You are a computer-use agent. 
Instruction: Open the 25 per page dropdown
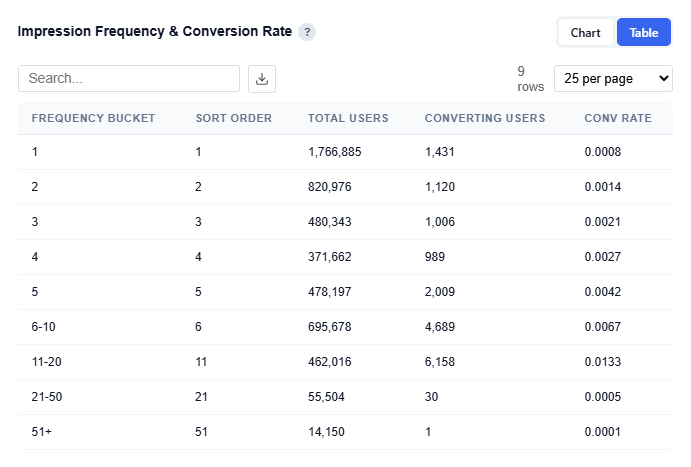[x=613, y=79]
